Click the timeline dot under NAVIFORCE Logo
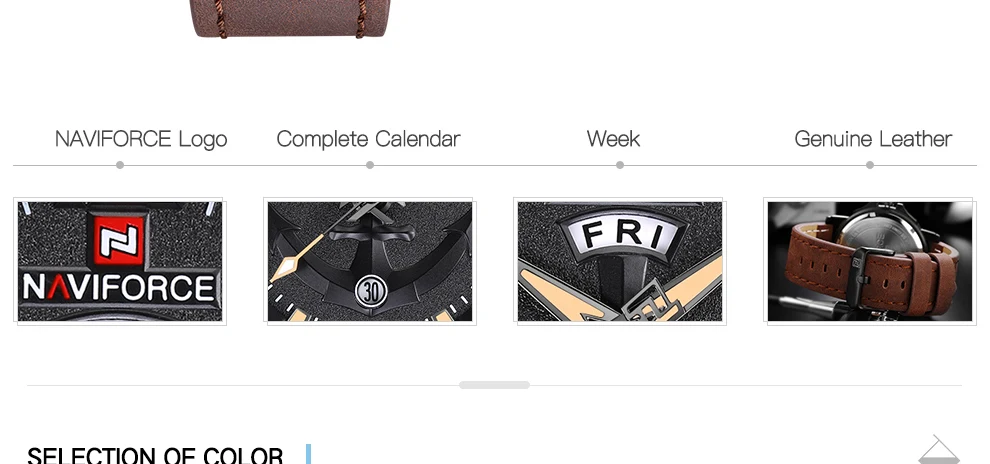Image resolution: width=990 pixels, height=464 pixels. [x=120, y=165]
